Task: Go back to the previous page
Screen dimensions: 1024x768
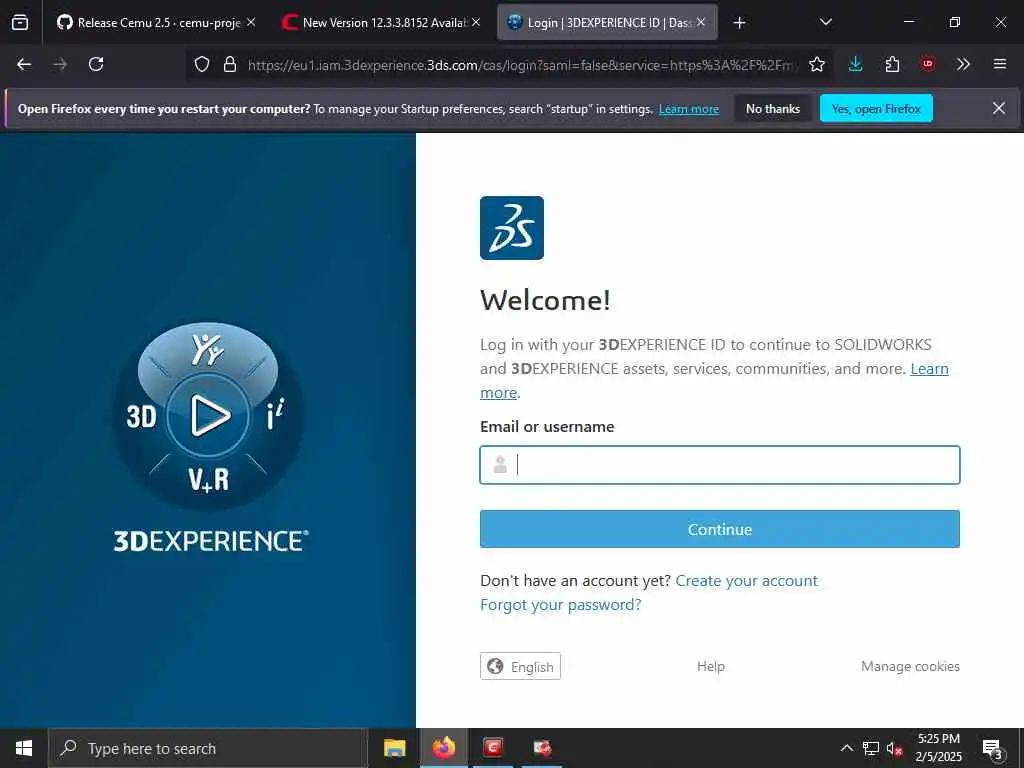Action: (24, 64)
